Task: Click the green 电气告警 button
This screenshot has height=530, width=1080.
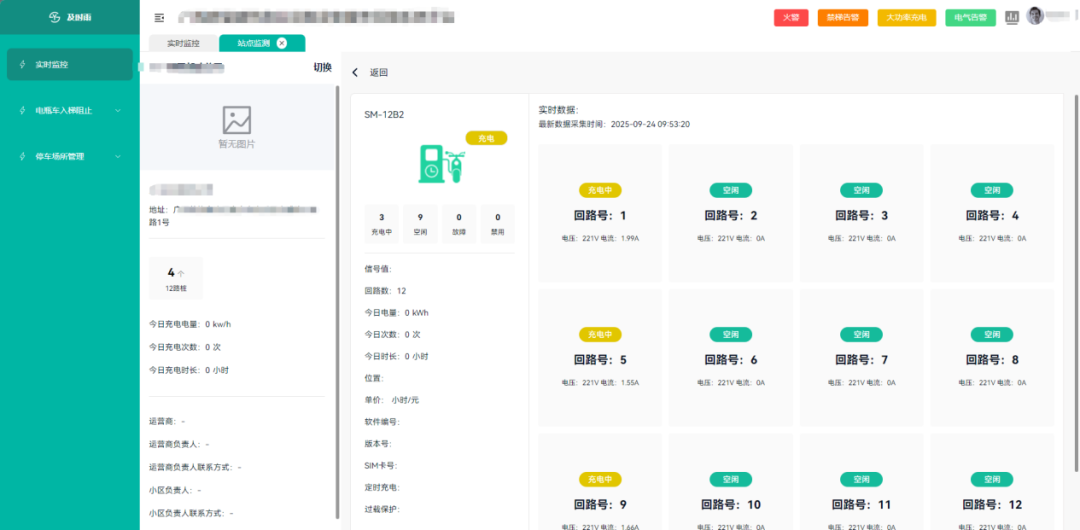Action: (970, 17)
